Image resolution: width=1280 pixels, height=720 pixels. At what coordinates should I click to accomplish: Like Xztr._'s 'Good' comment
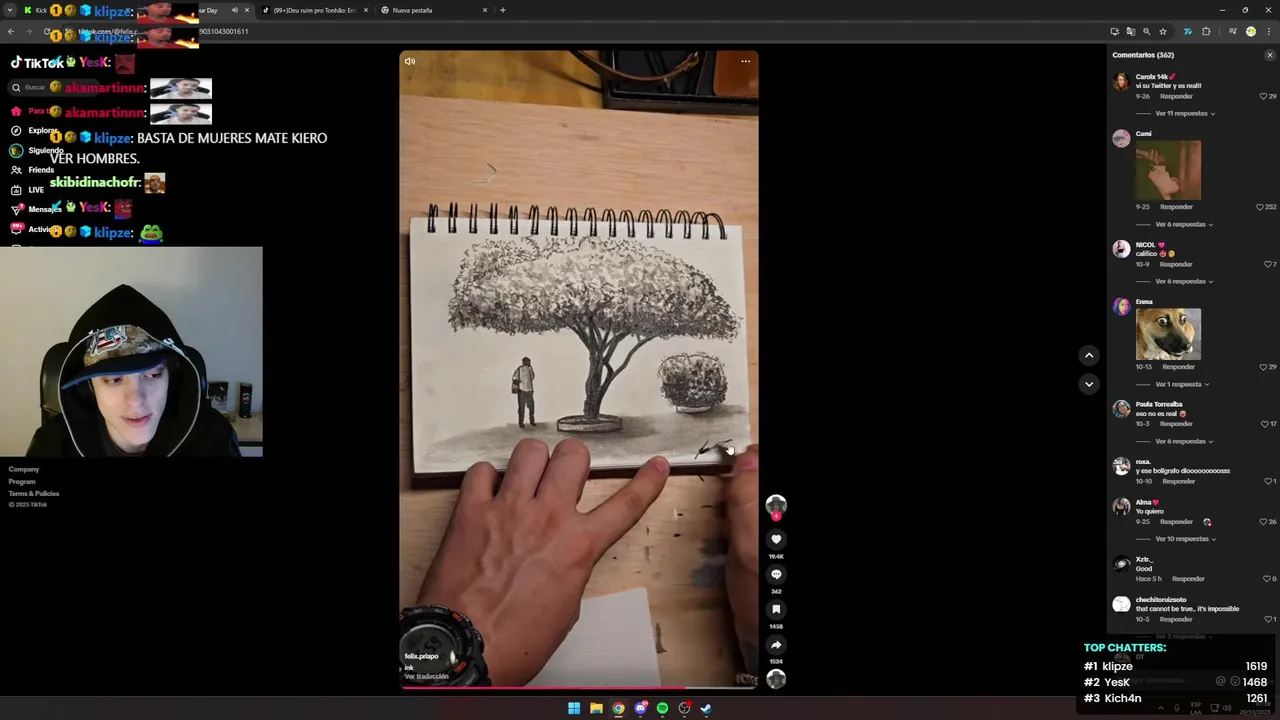[1266, 579]
